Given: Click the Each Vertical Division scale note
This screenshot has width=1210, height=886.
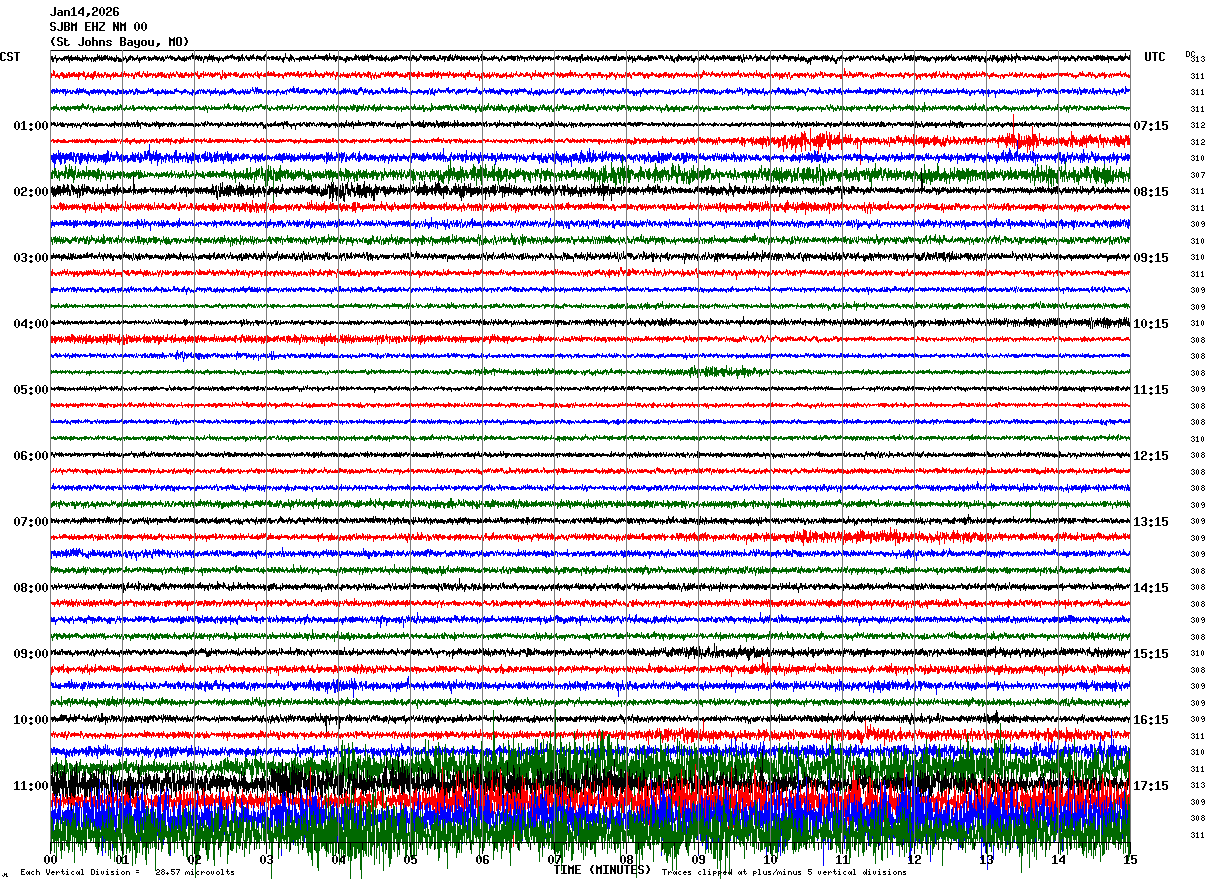Looking at the screenshot, I should click(128, 873).
